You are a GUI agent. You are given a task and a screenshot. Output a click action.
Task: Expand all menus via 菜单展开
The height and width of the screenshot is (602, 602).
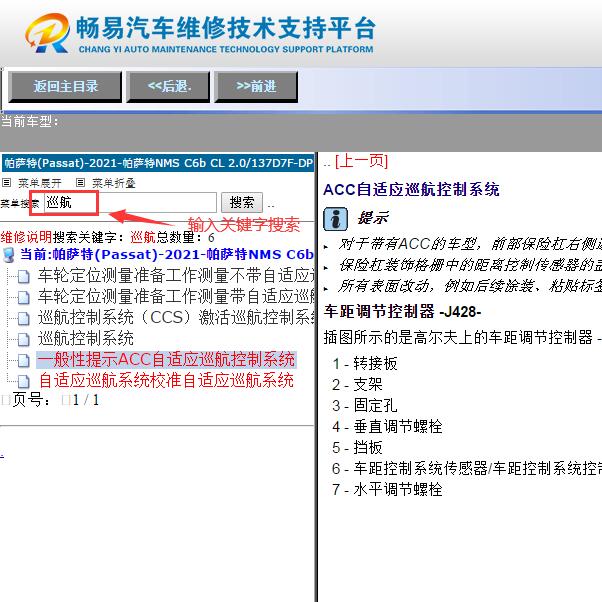[x=40, y=183]
